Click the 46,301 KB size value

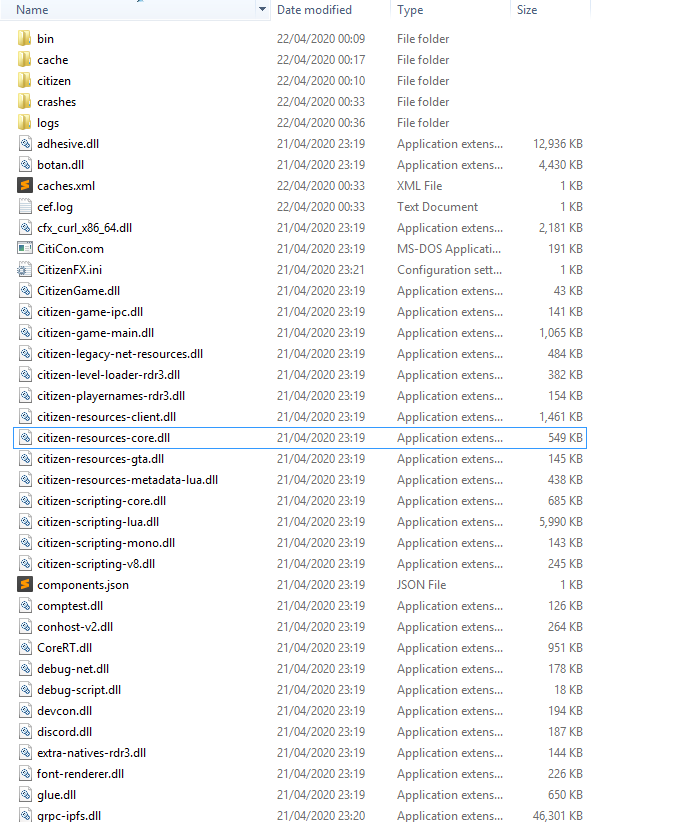pyautogui.click(x=557, y=816)
